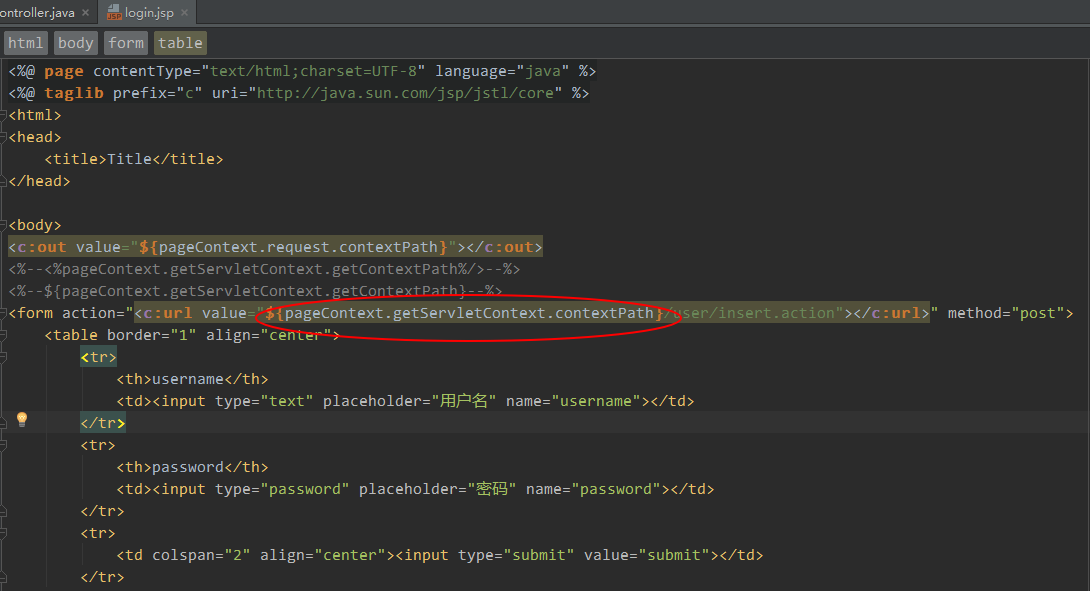Click the JSP file icon on login.jsp tab
This screenshot has width=1090, height=591.
[114, 13]
